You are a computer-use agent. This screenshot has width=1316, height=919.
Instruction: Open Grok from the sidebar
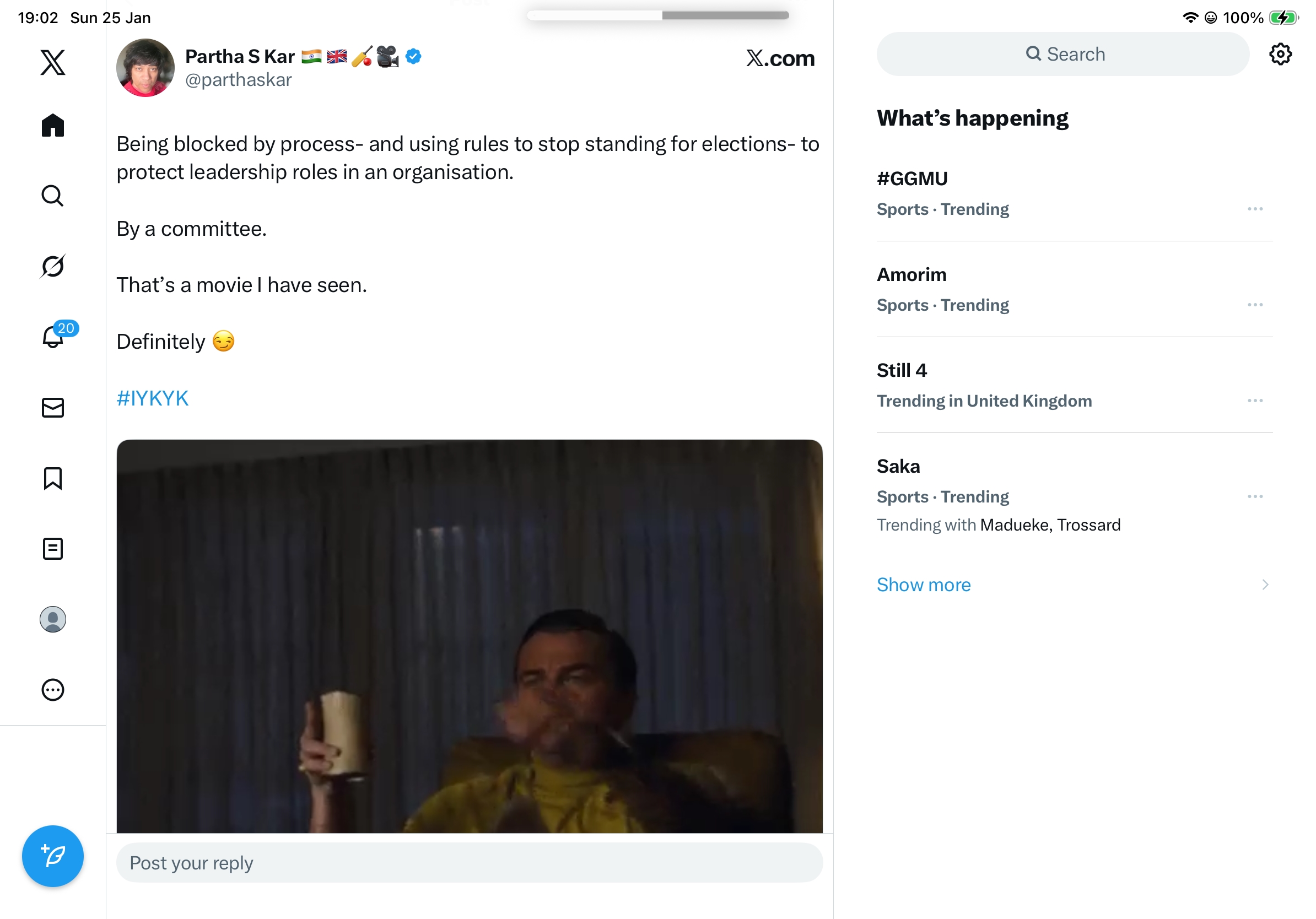(53, 266)
